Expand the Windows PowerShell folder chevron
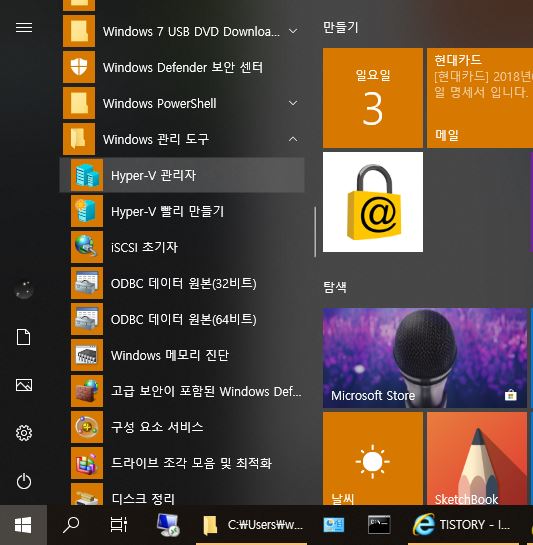 point(293,103)
